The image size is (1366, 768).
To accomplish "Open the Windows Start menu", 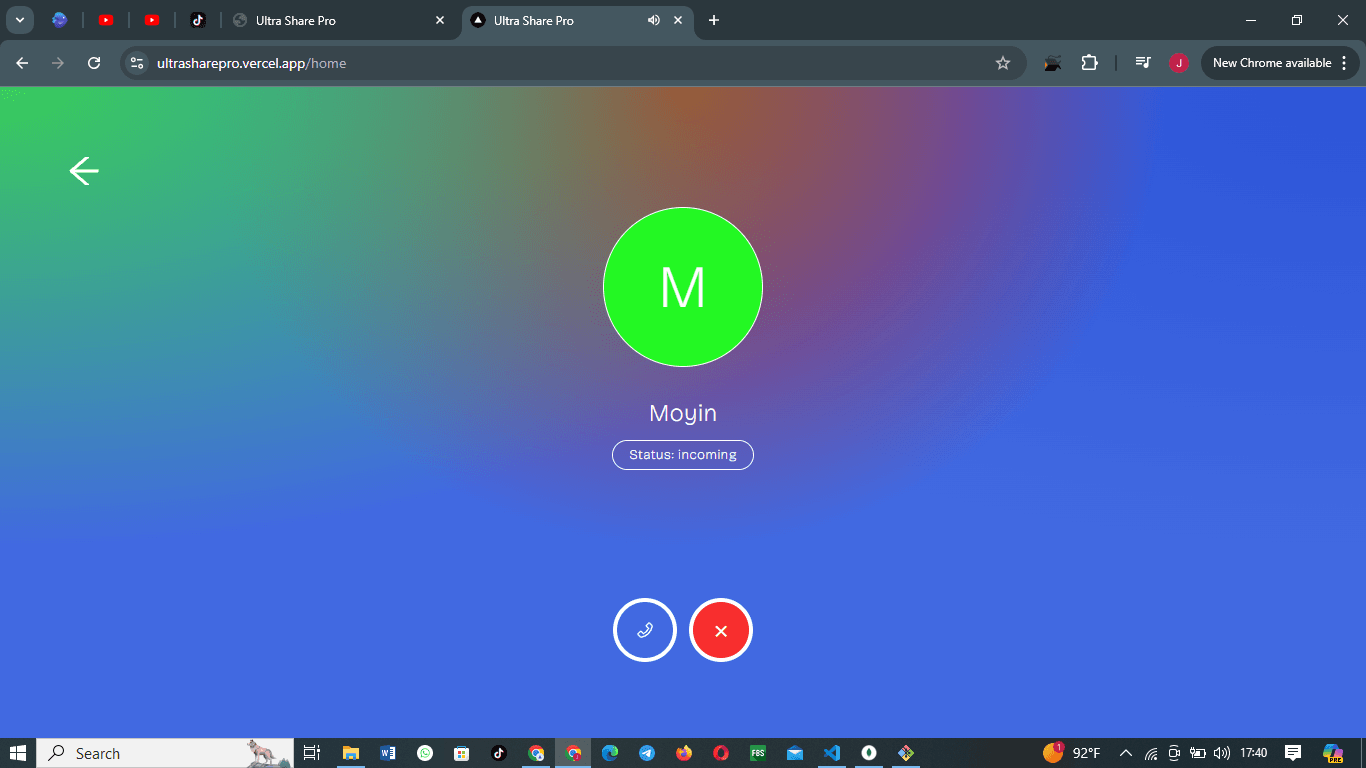I will click(18, 753).
